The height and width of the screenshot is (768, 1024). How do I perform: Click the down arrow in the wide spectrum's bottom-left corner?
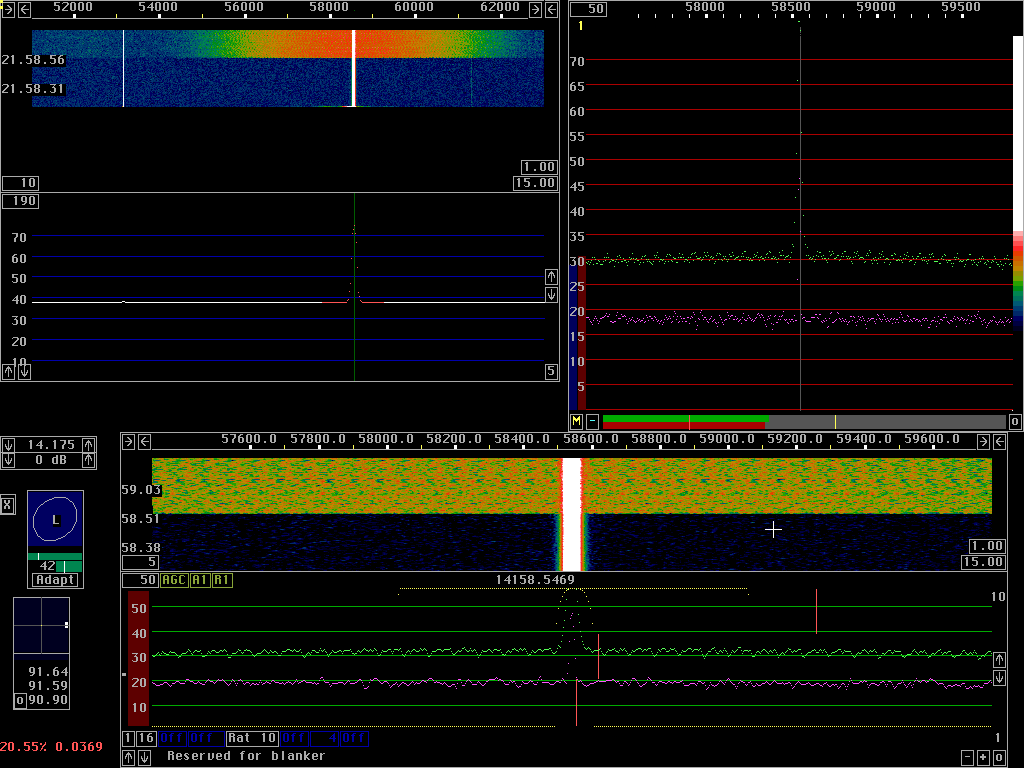[x=24, y=372]
